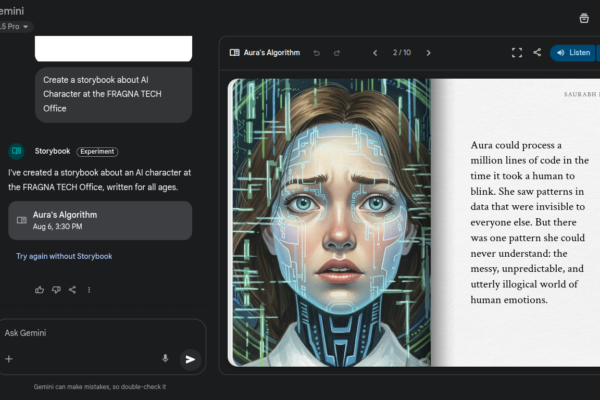Click the undo arrow in the storybook toolbar
Image resolution: width=600 pixels, height=400 pixels.
click(317, 52)
